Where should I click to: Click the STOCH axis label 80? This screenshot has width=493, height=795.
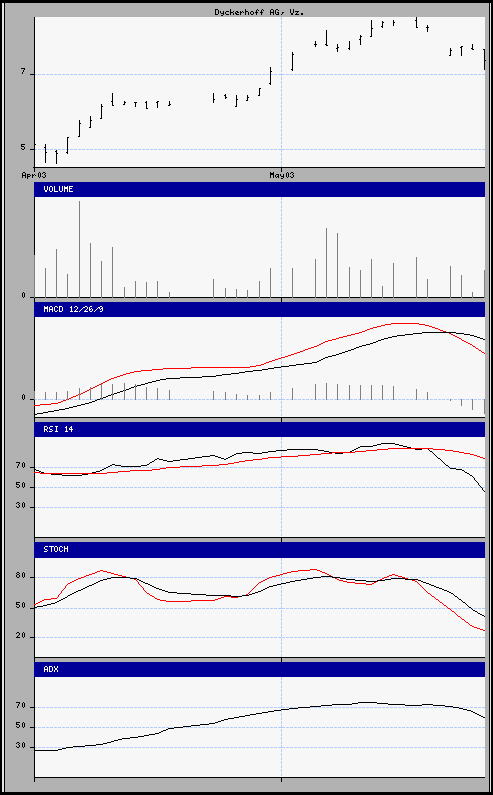pos(20,576)
